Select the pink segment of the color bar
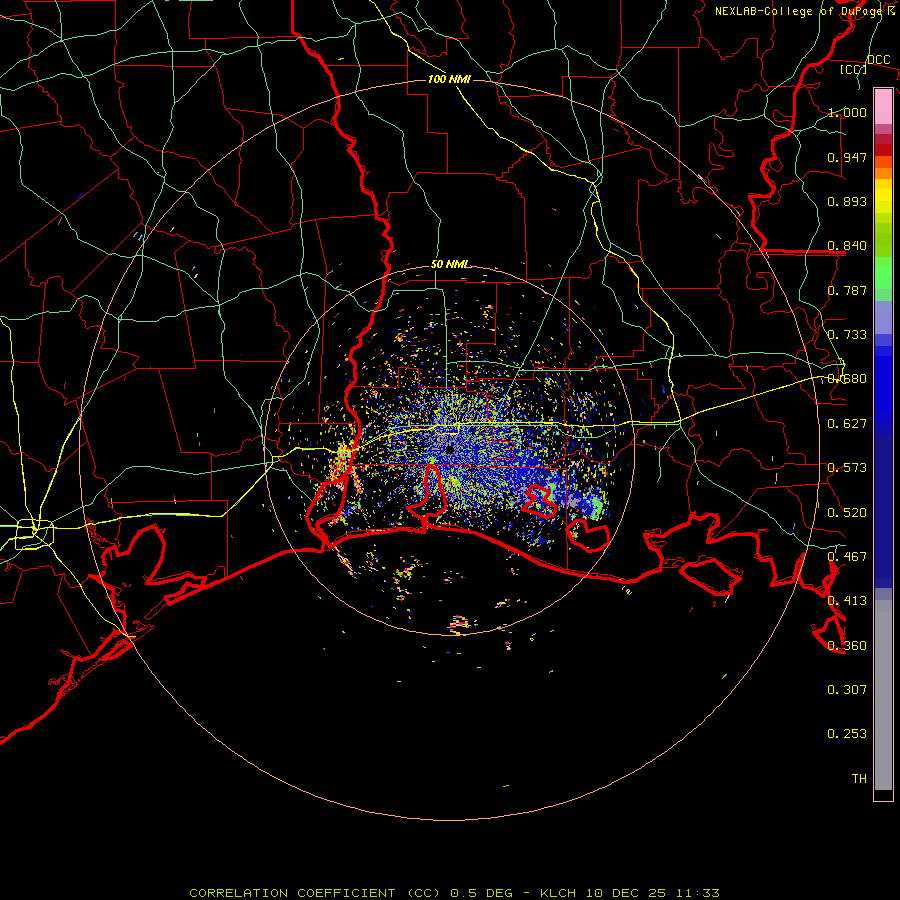 [883, 106]
